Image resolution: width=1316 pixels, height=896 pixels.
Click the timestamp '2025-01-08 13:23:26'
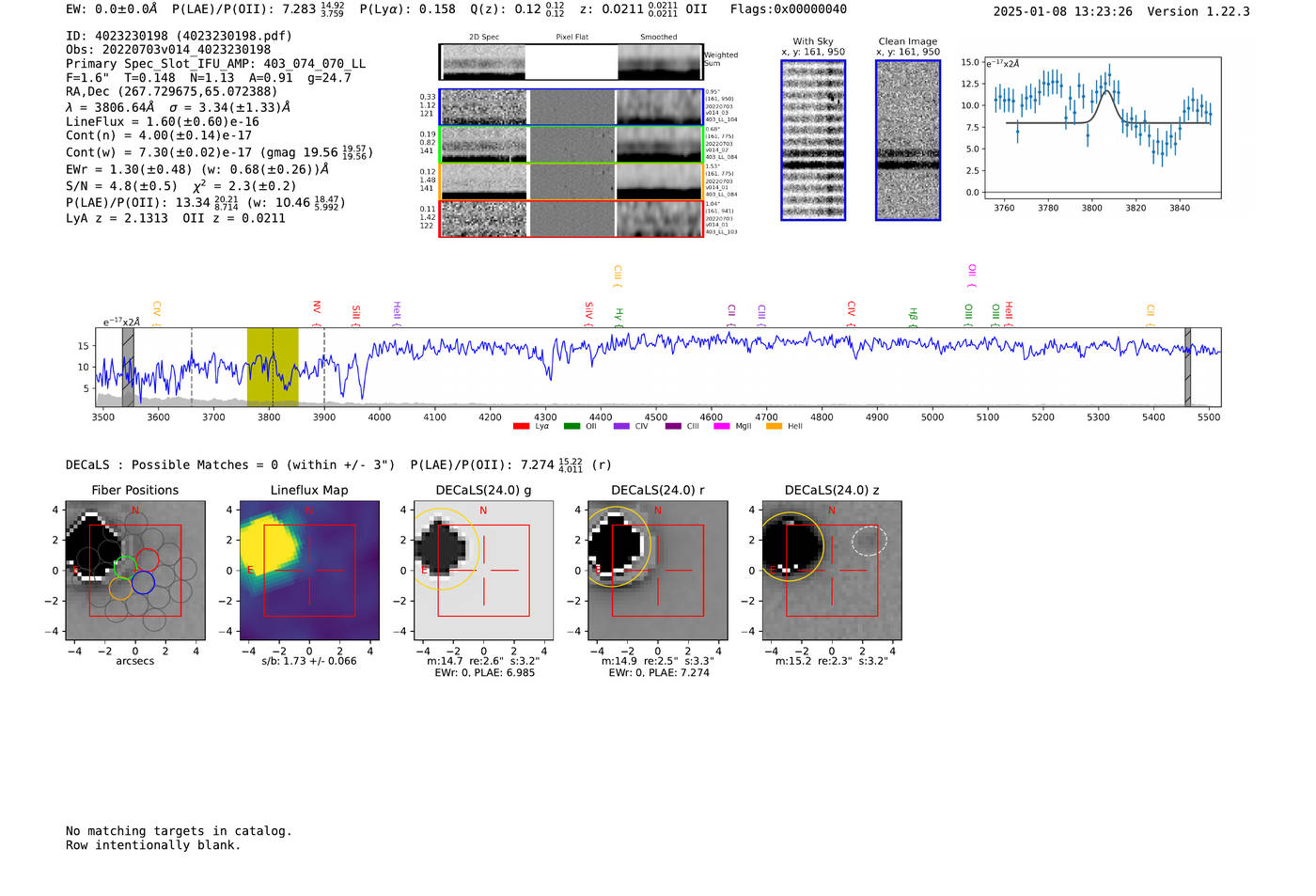(1063, 11)
